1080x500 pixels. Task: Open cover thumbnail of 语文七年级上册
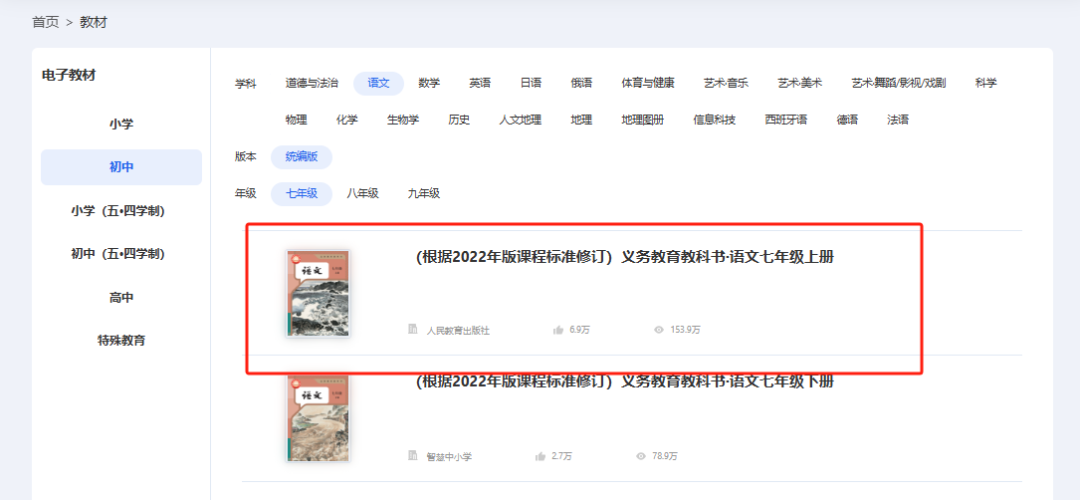coord(318,293)
